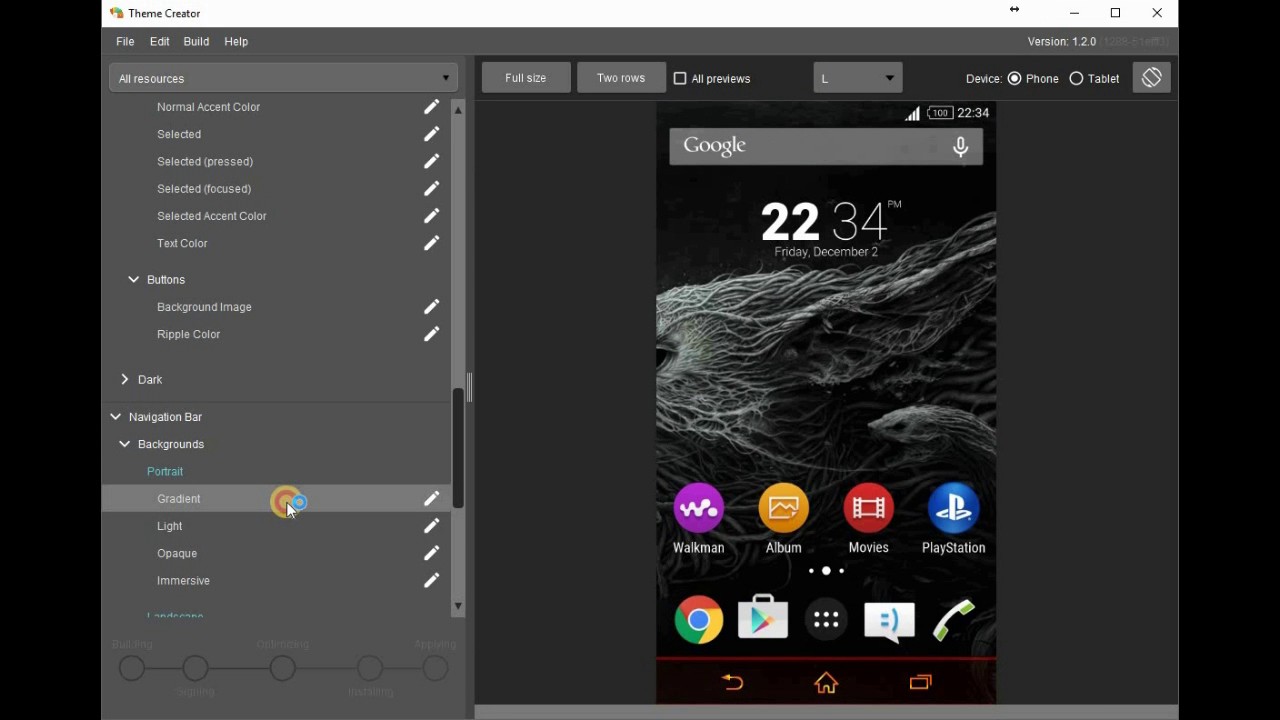This screenshot has height=720, width=1280.
Task: Open the Edit menu
Action: 159,42
